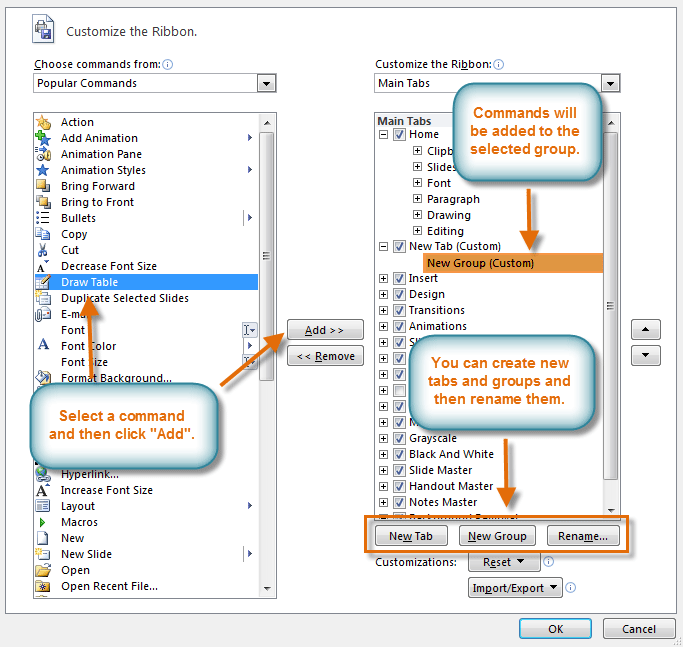Click the Format Background paint icon
683x647 pixels.
tap(43, 377)
